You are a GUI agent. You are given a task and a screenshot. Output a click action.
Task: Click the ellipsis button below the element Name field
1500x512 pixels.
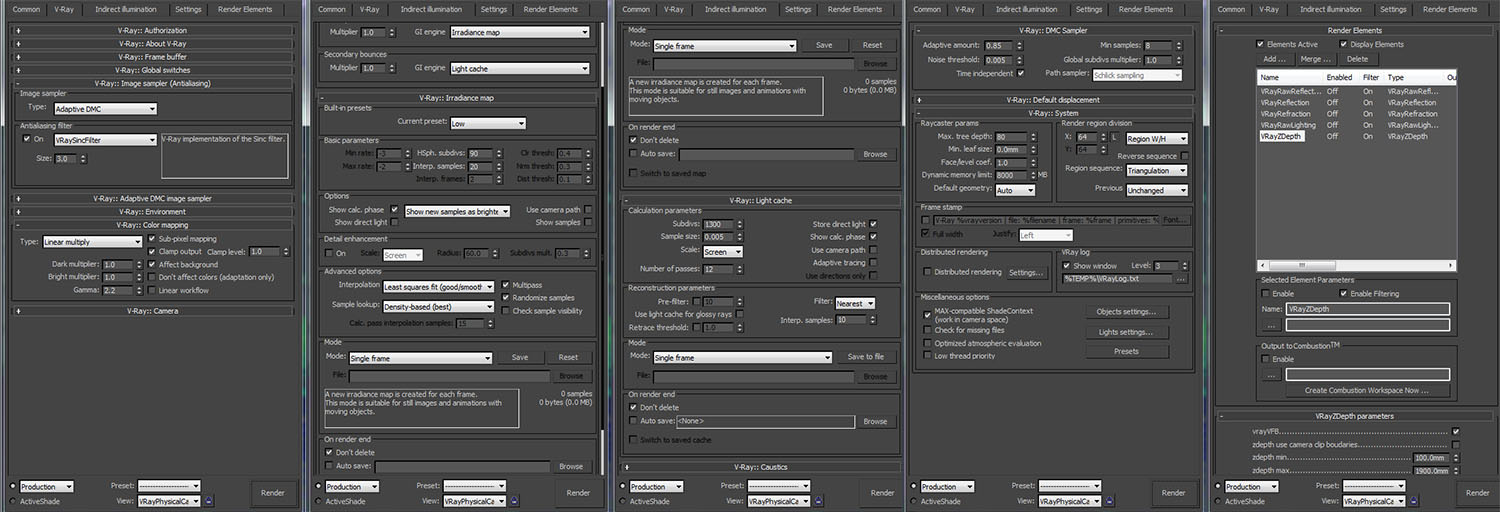[x=1270, y=325]
